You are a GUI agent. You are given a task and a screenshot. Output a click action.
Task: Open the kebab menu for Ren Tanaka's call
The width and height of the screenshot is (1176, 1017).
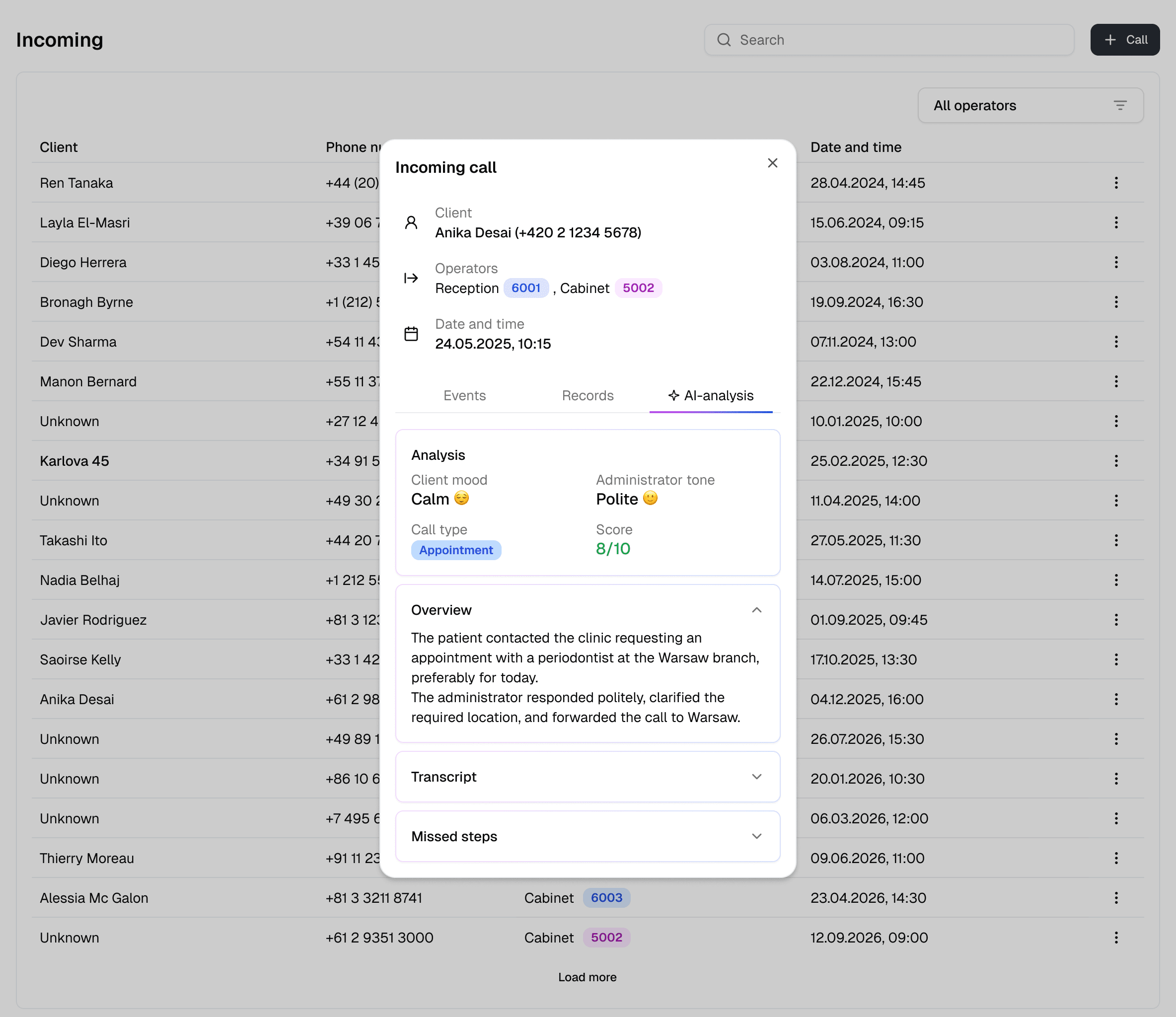pos(1116,183)
